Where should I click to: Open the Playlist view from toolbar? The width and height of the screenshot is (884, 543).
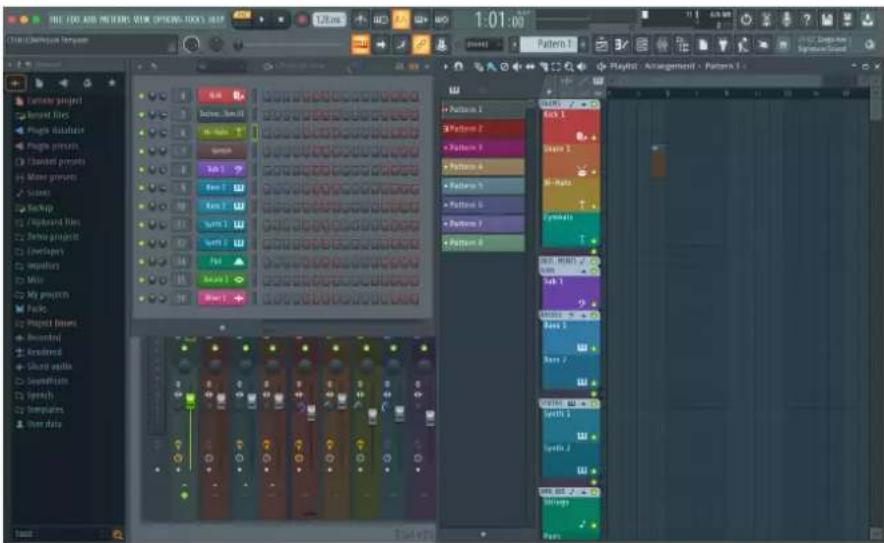tap(602, 45)
